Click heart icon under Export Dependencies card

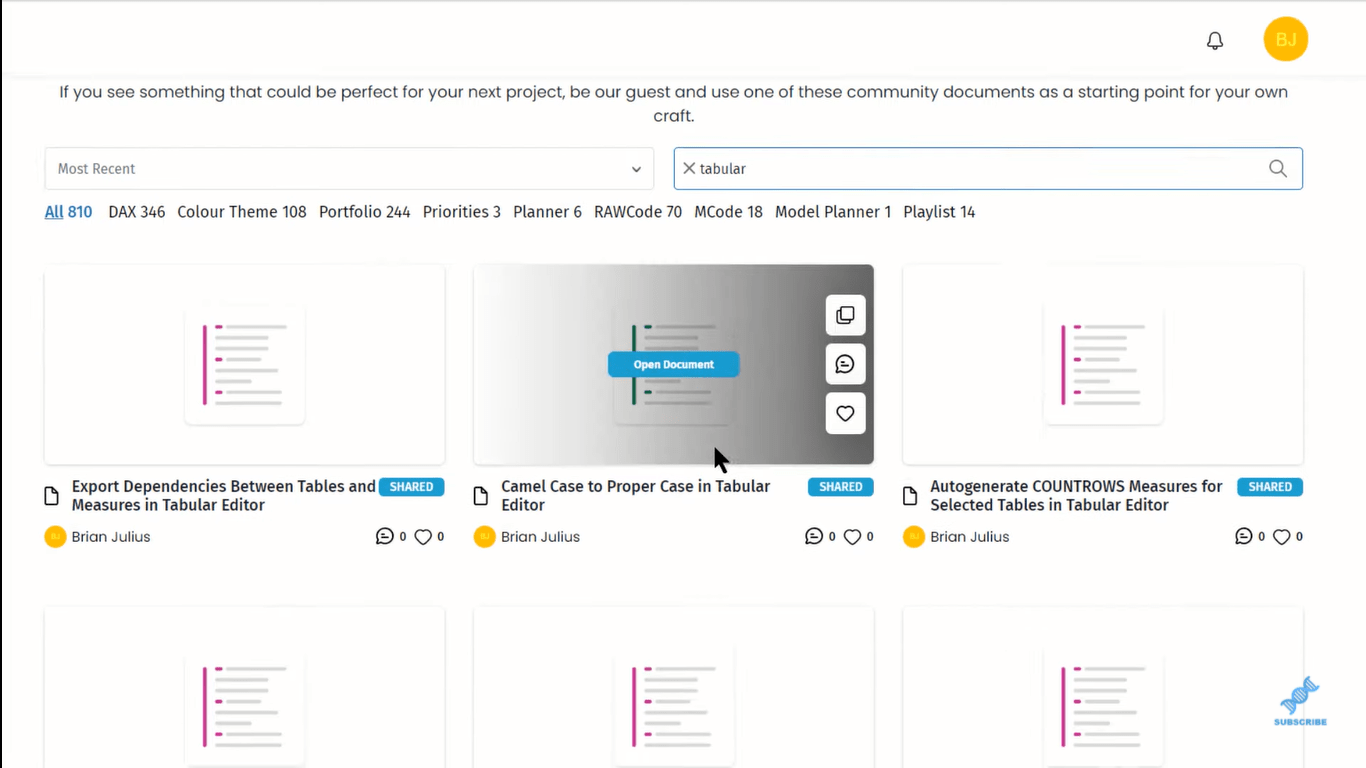(x=423, y=537)
